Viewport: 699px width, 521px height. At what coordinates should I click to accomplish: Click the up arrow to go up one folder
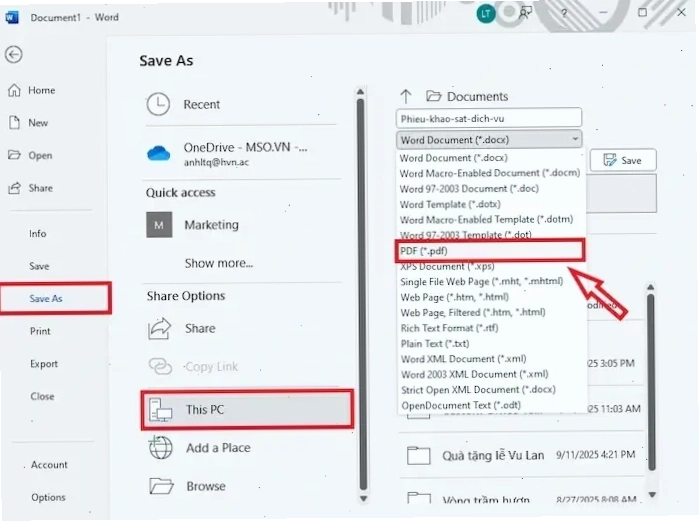pyautogui.click(x=406, y=96)
